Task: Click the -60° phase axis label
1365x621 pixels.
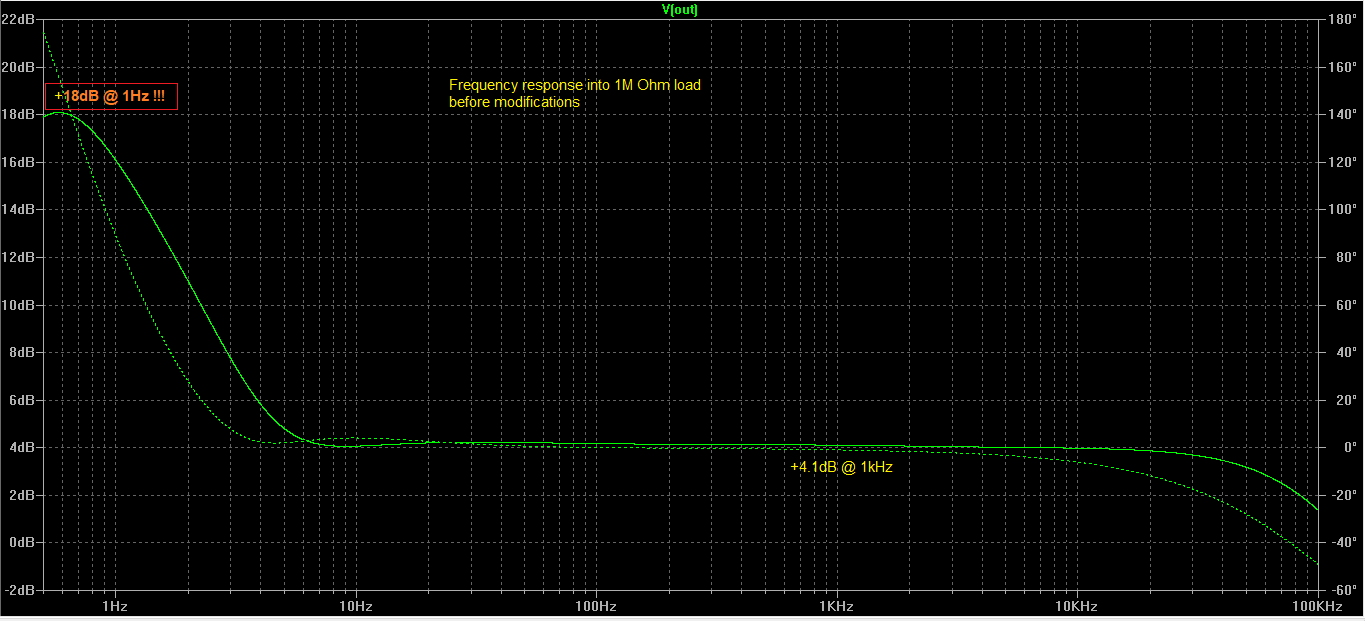Action: [x=1345, y=590]
